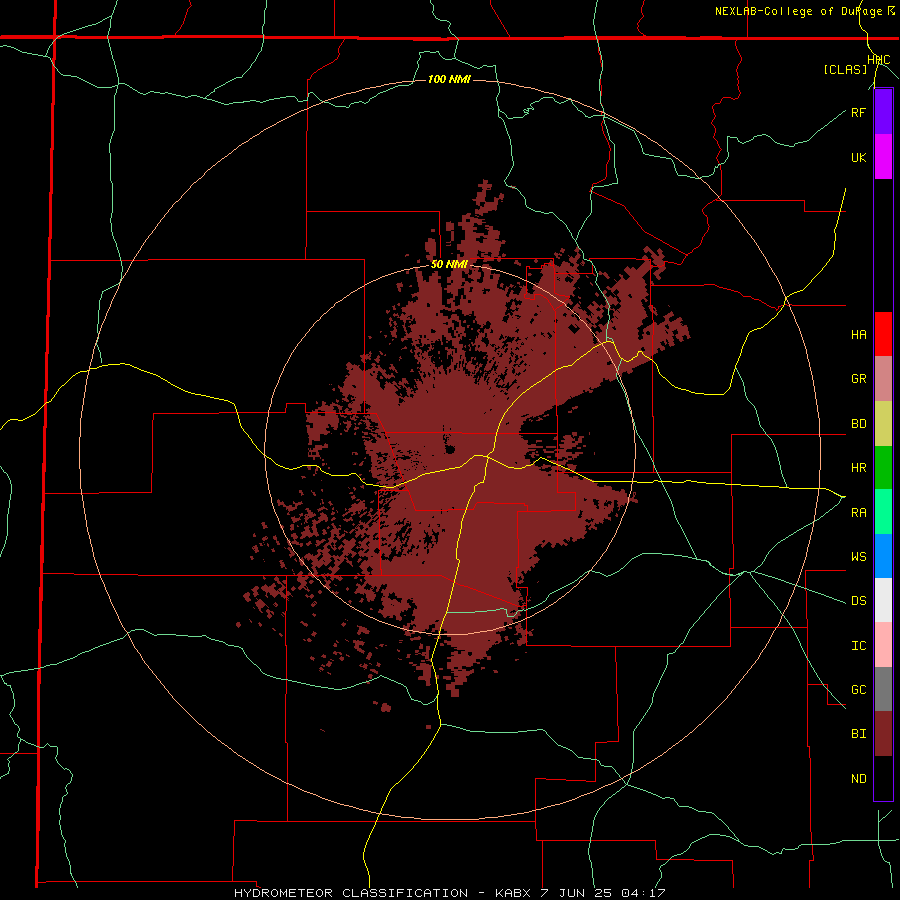Click the UK legend label
The image size is (900, 900).
858,157
